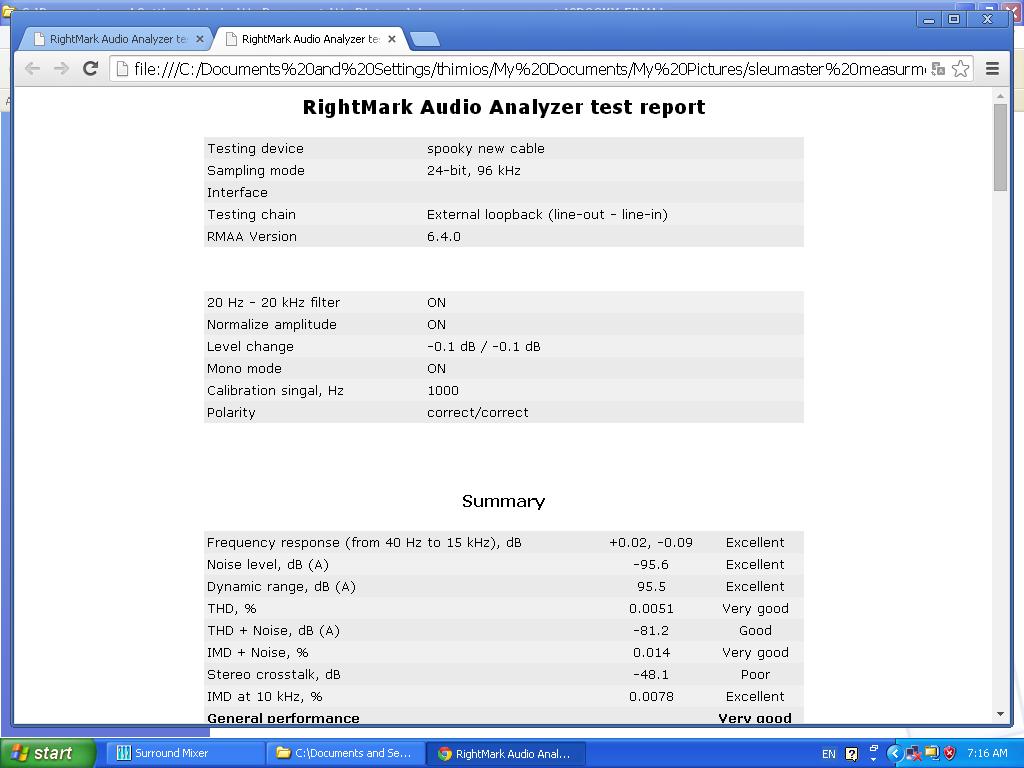Image resolution: width=1024 pixels, height=768 pixels.
Task: Click the dynamic range value 95.5
Action: pos(650,586)
